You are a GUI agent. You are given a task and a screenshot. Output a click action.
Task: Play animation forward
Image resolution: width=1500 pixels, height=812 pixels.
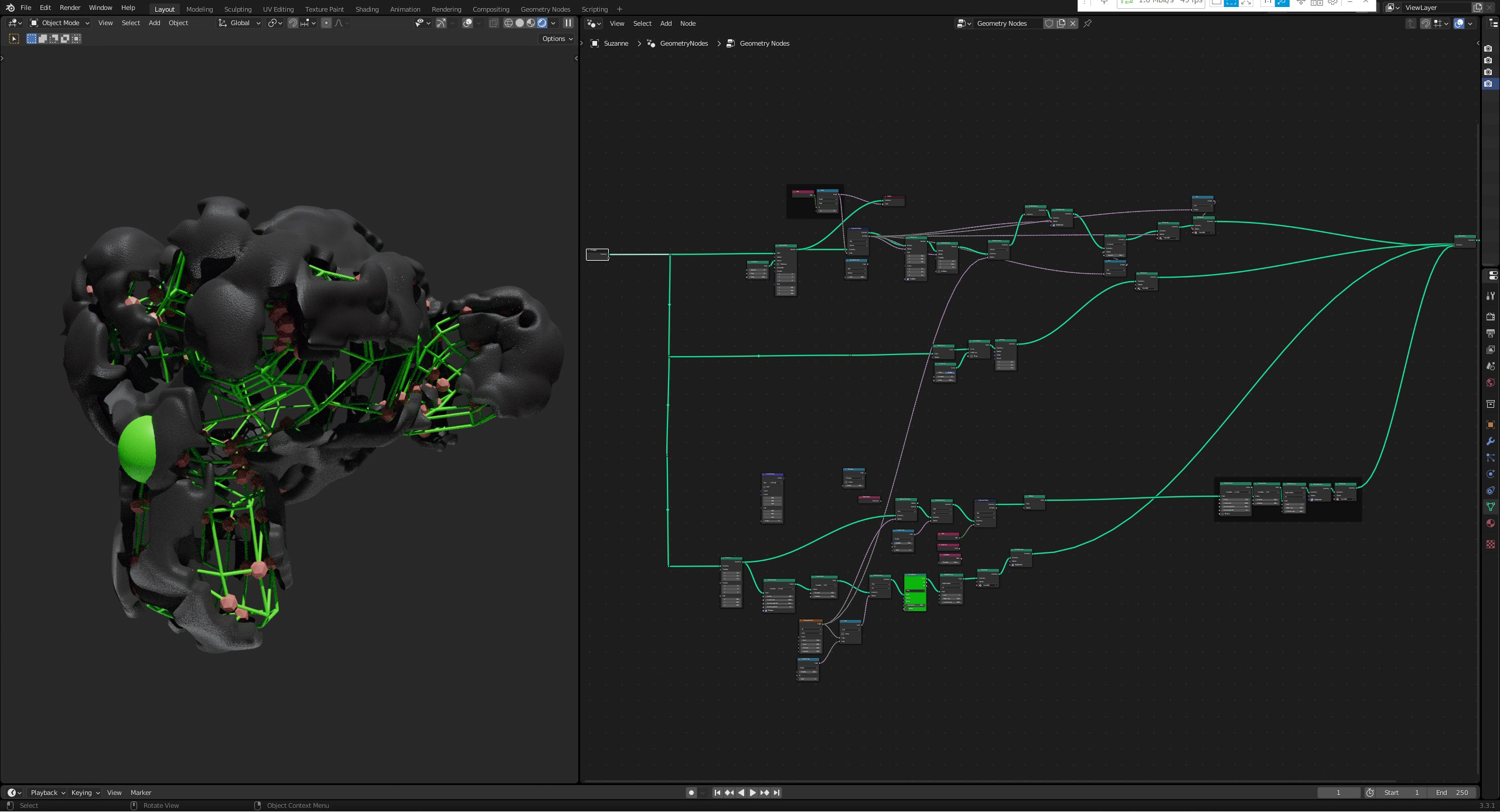coord(753,793)
